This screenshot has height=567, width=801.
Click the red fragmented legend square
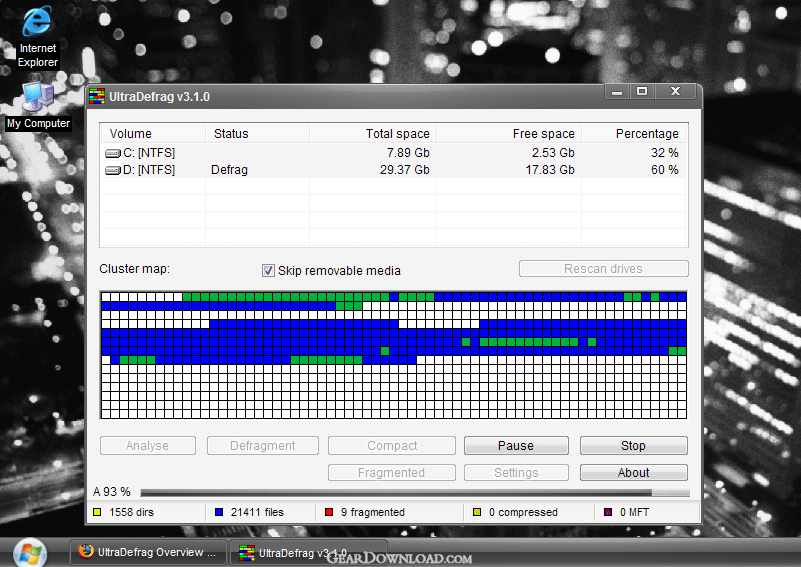pyautogui.click(x=329, y=512)
